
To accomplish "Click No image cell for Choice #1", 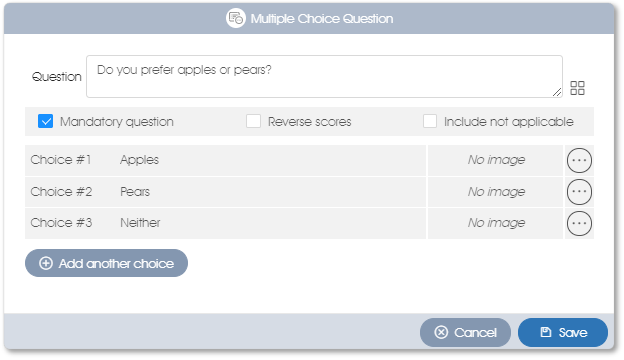I will point(496,160).
